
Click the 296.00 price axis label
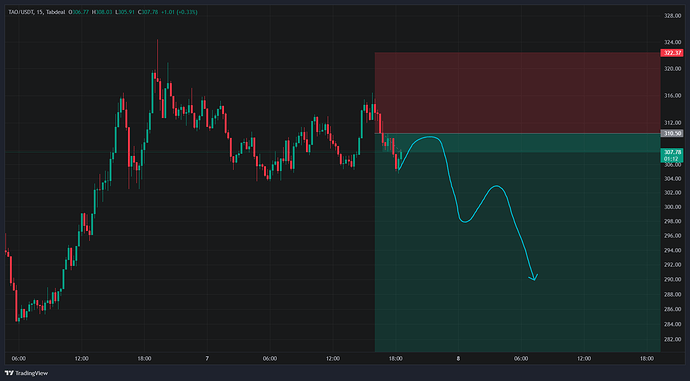[x=672, y=236]
